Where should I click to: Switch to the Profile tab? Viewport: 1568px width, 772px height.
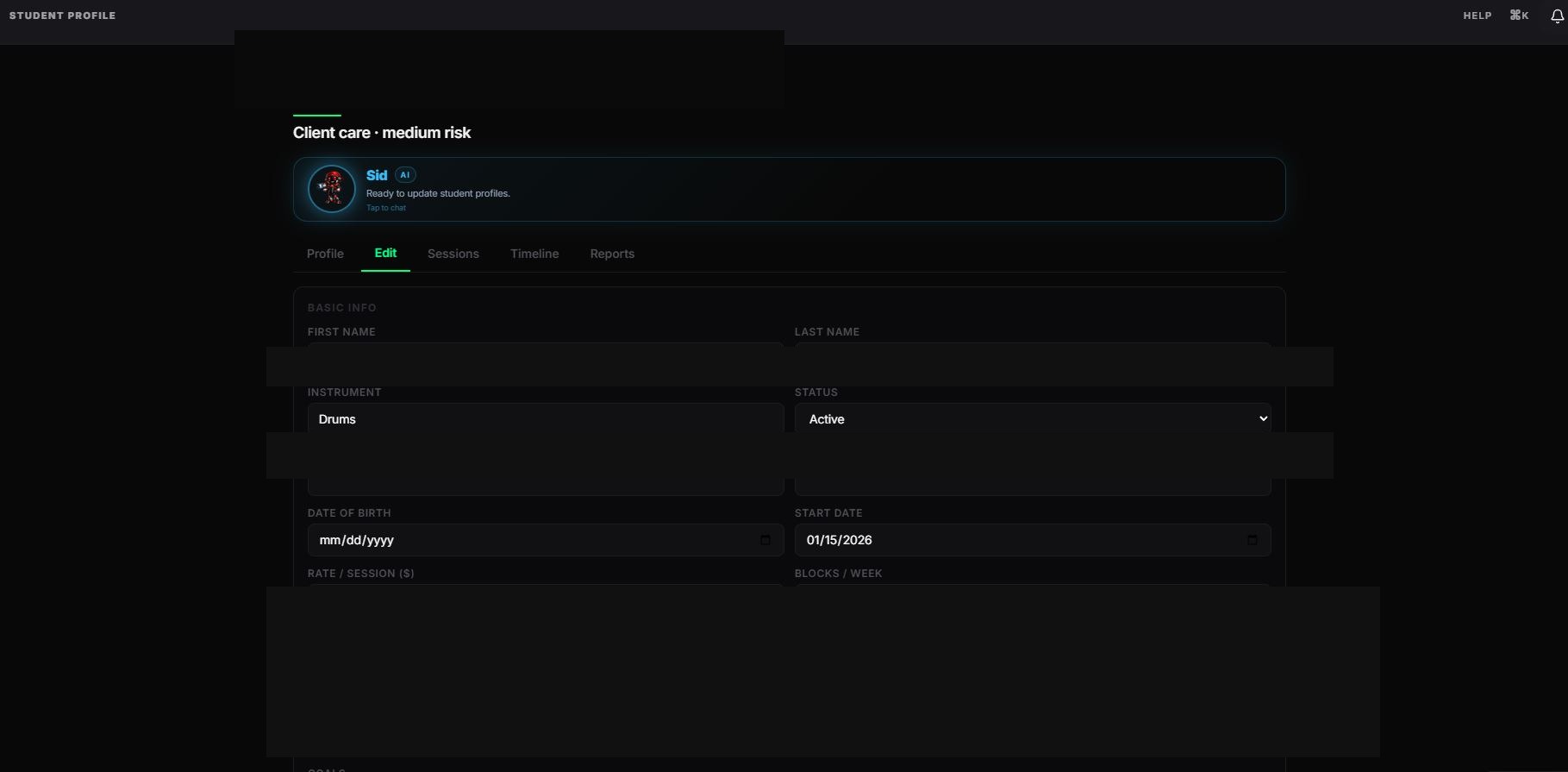tap(325, 254)
